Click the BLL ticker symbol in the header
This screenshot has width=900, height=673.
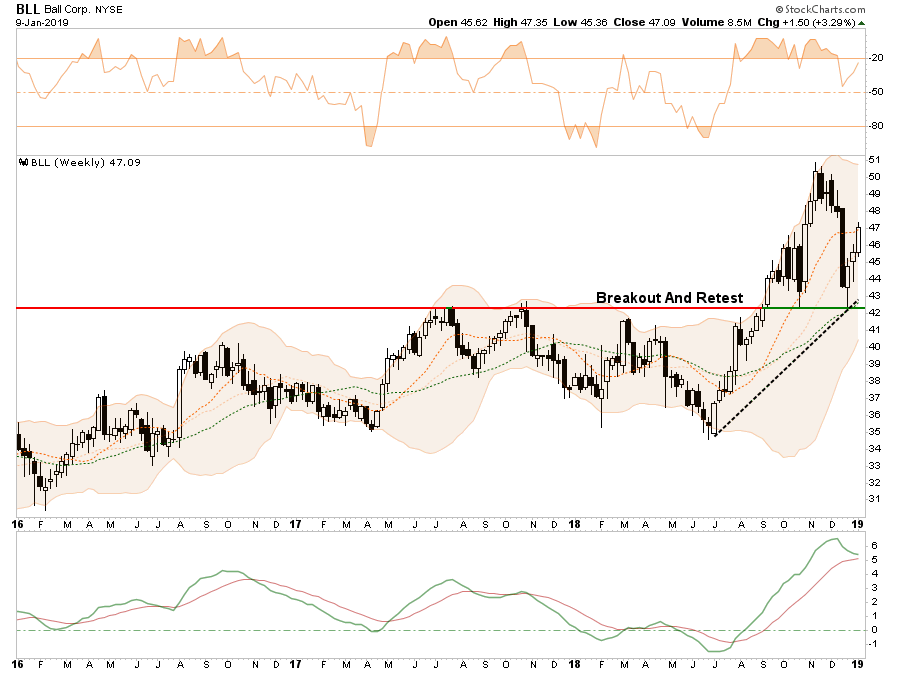28,9
